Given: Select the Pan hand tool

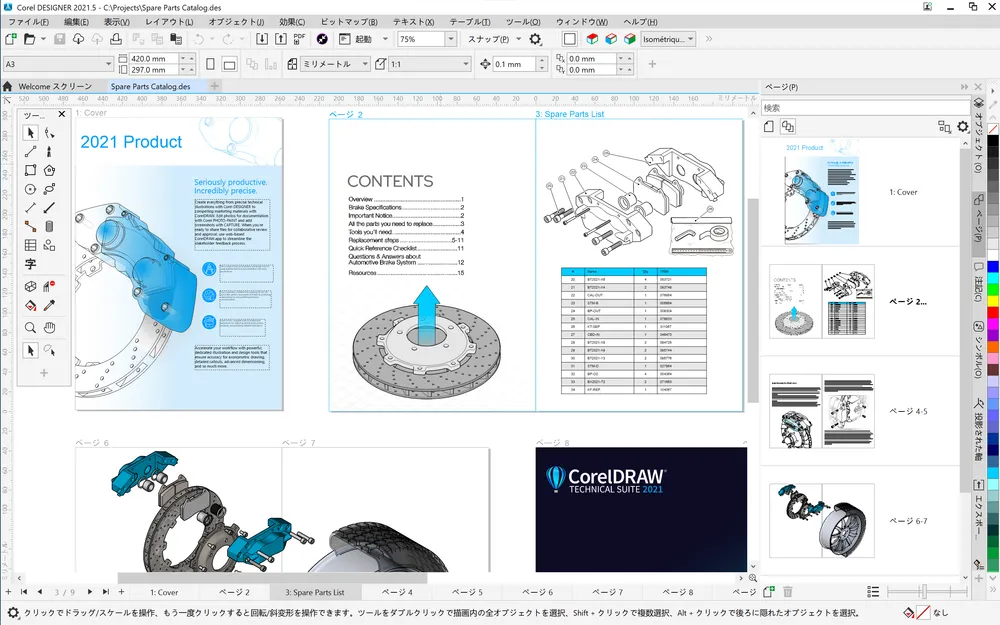Looking at the screenshot, I should point(49,328).
